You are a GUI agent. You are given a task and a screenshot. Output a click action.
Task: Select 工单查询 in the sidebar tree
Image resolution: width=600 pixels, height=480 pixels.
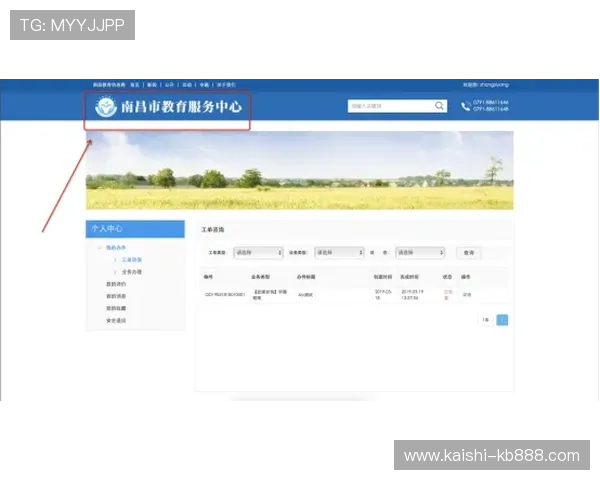[x=132, y=260]
